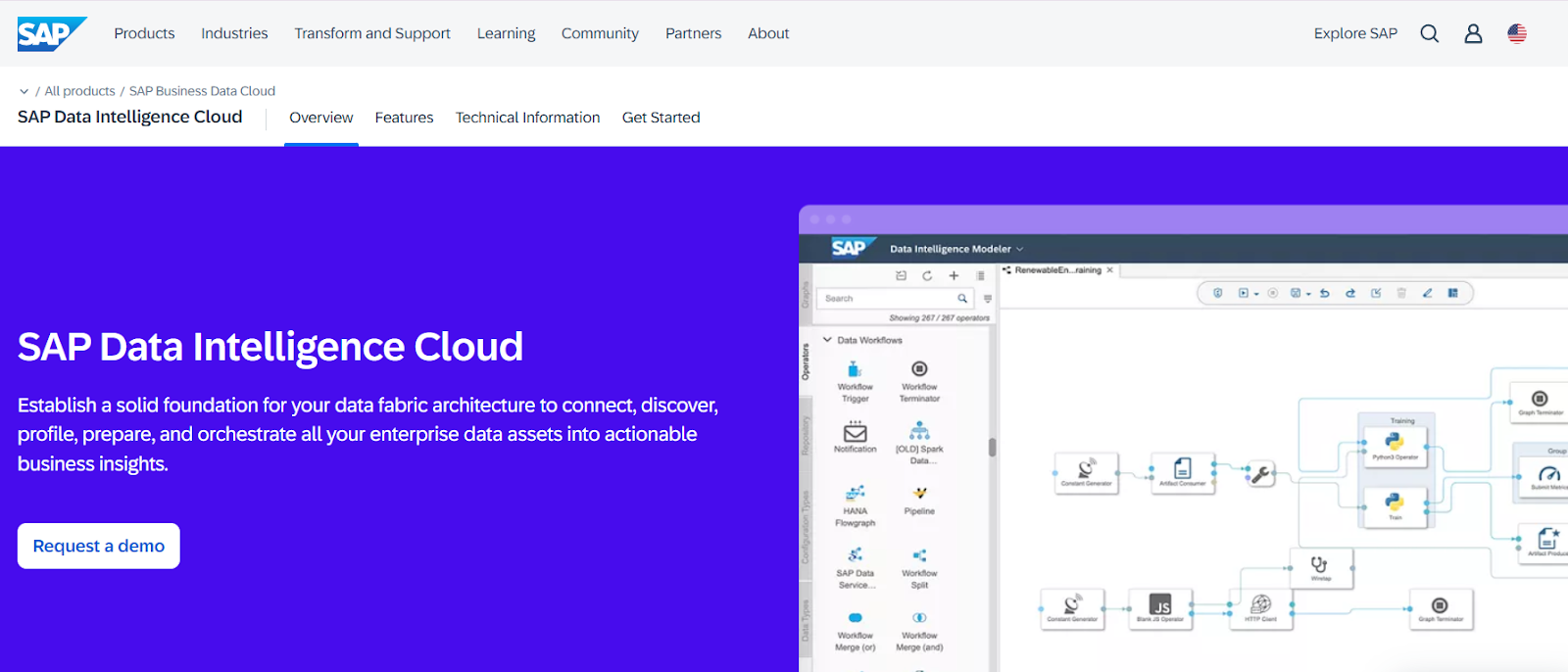Expand the breadcrumb chevron before All products
The image size is (1568, 672).
[24, 91]
